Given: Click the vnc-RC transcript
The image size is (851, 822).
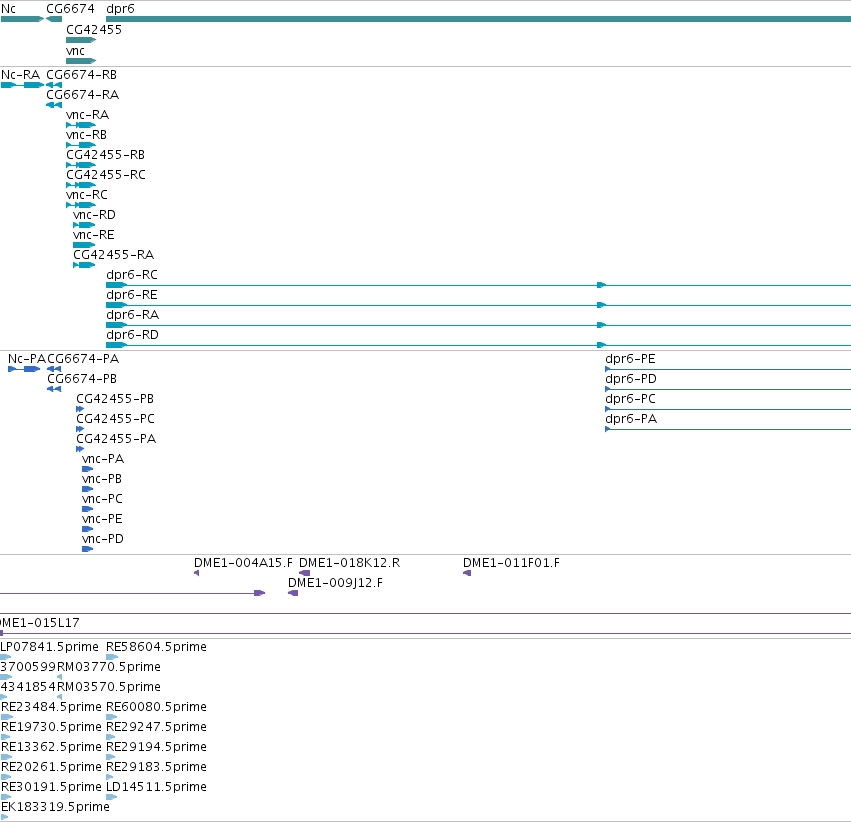Looking at the screenshot, I should [x=81, y=205].
